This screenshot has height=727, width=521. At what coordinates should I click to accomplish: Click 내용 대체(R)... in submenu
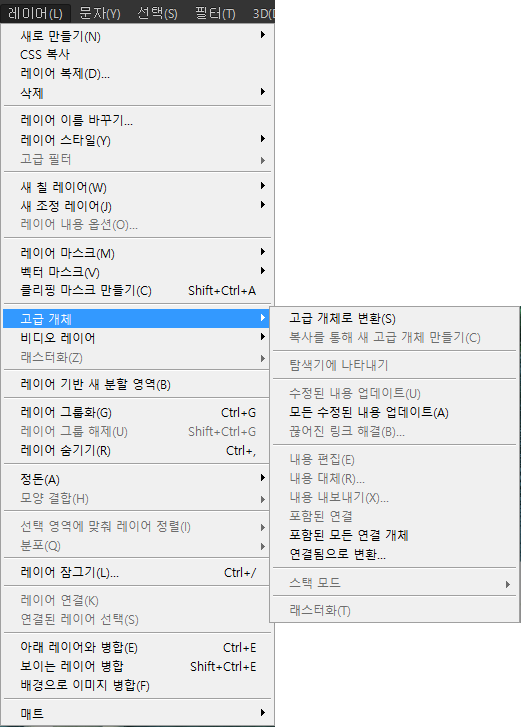pyautogui.click(x=394, y=479)
